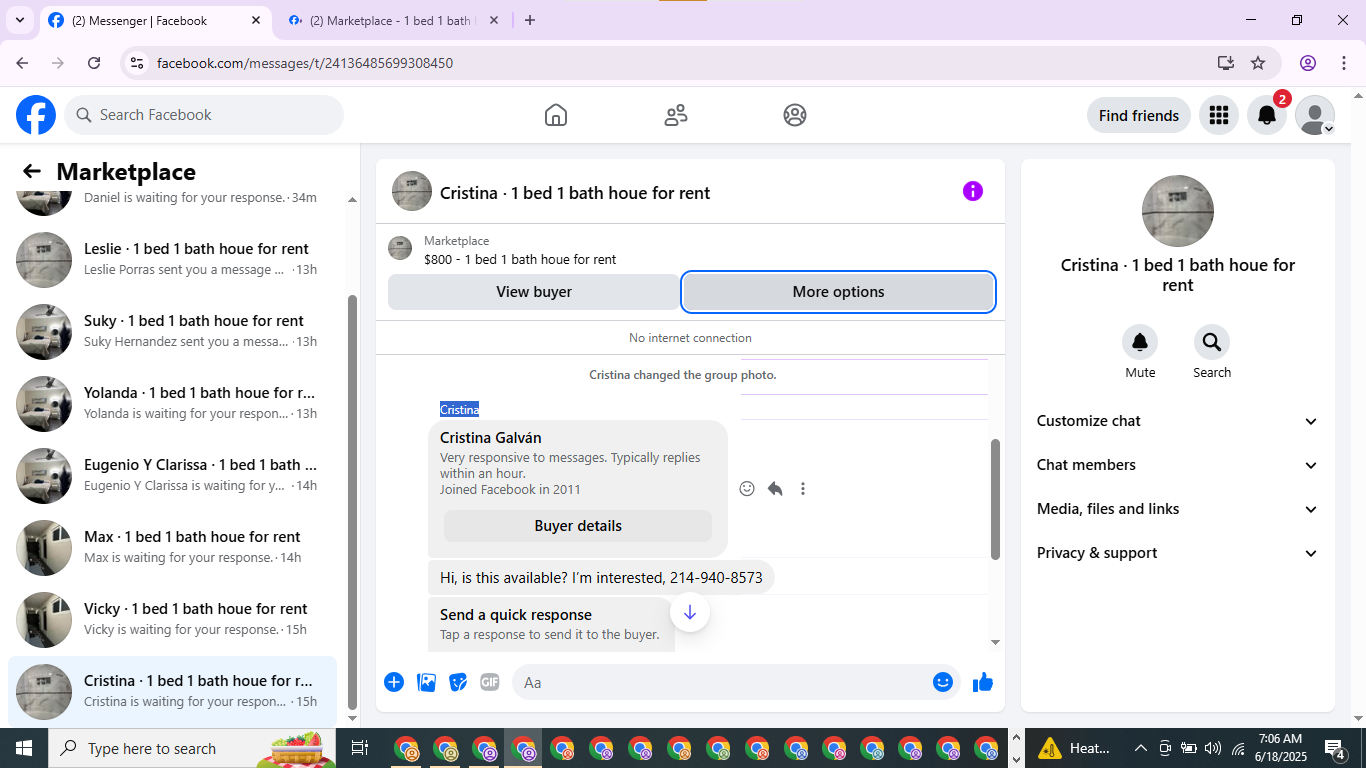Click the chat messages scrollbar thumb
The image size is (1366, 768).
click(x=995, y=499)
